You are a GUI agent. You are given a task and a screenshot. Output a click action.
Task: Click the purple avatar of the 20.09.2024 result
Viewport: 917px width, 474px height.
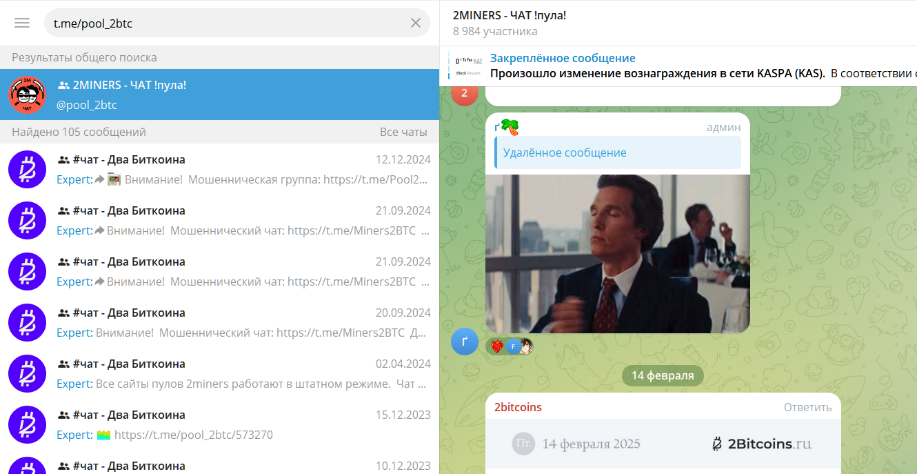(27, 323)
